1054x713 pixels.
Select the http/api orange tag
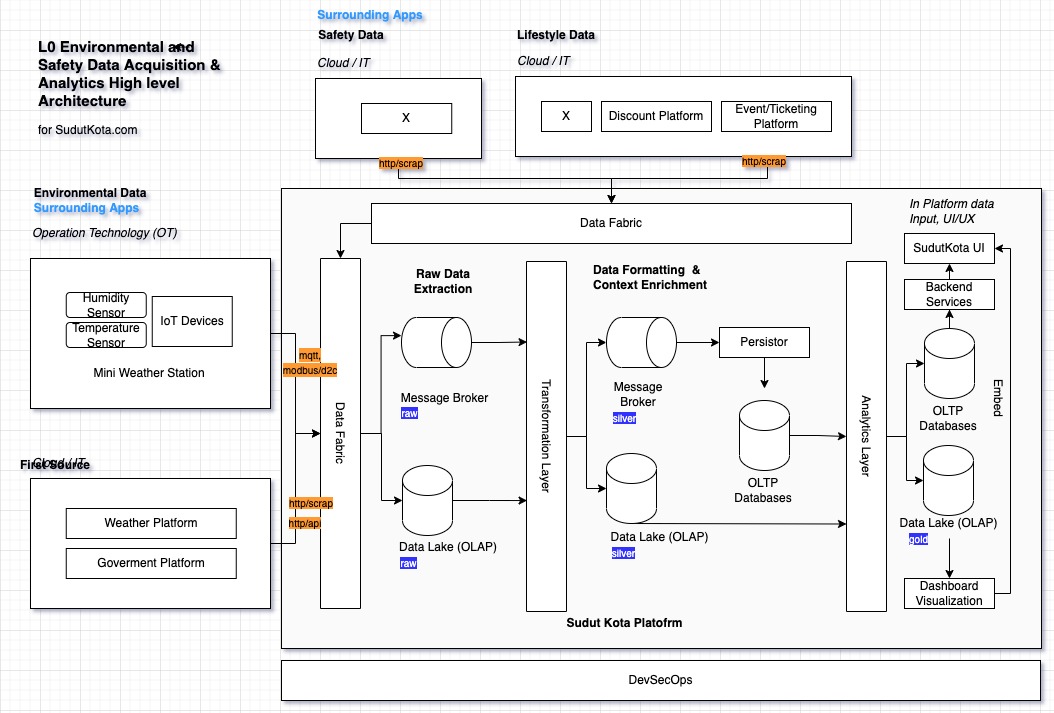305,523
